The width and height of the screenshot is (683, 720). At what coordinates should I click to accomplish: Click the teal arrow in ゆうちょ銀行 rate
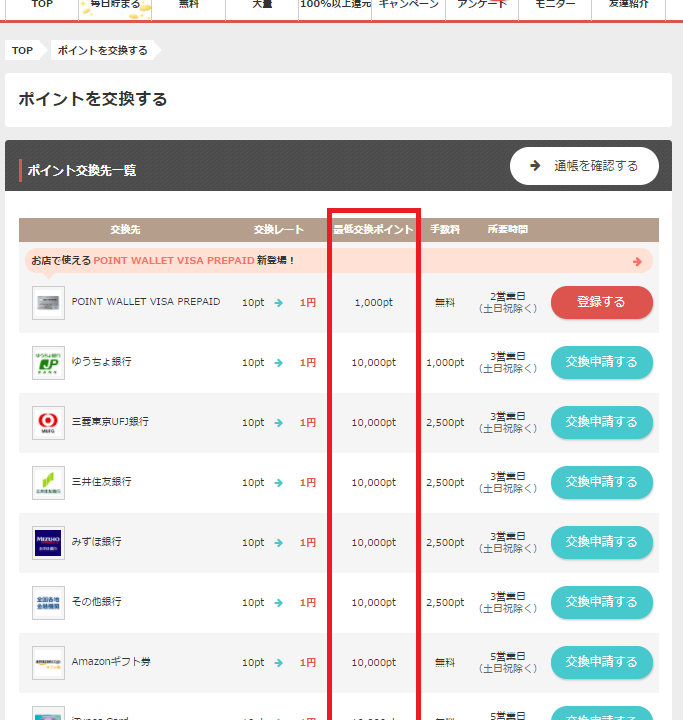[x=279, y=363]
